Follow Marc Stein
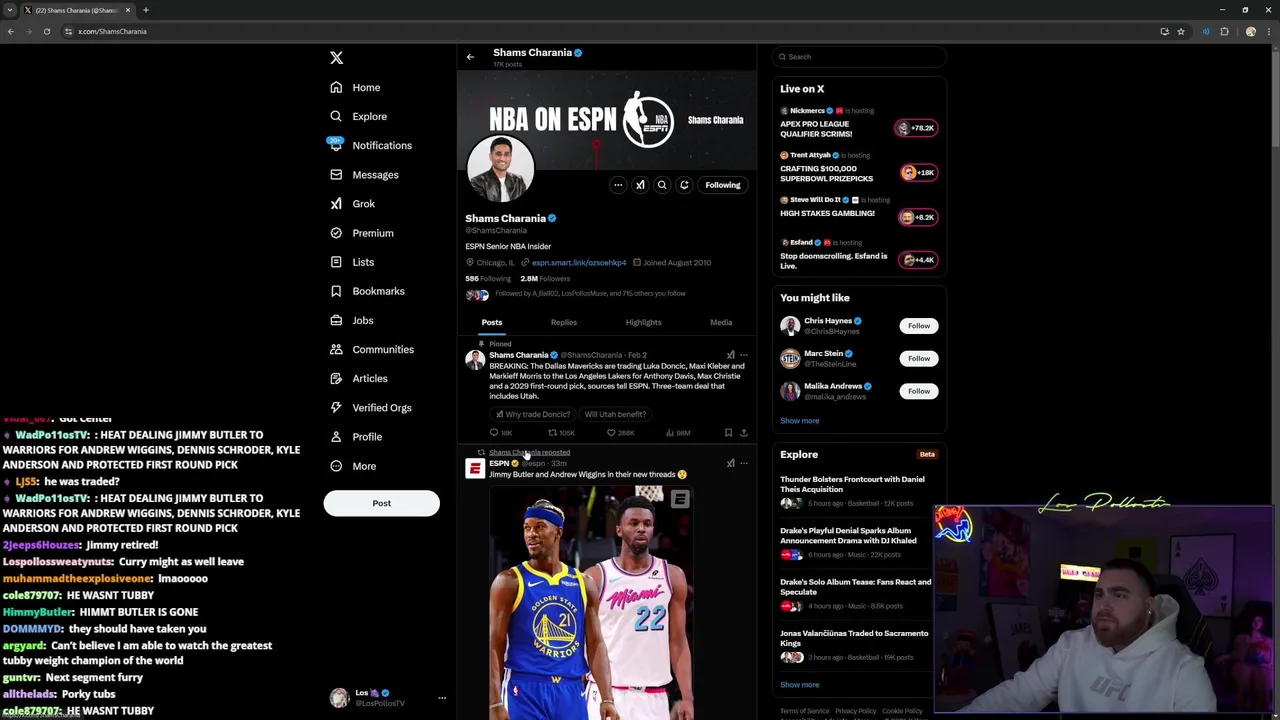 coord(919,358)
